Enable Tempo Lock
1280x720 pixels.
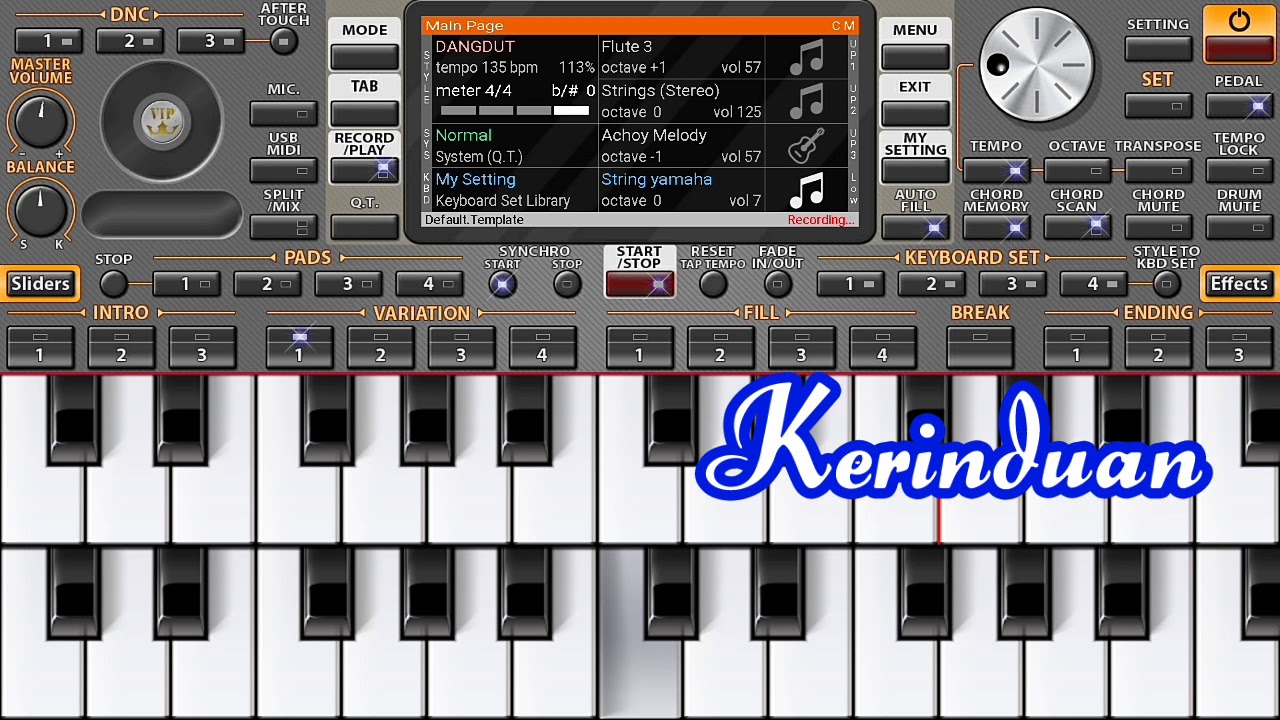click(1239, 171)
